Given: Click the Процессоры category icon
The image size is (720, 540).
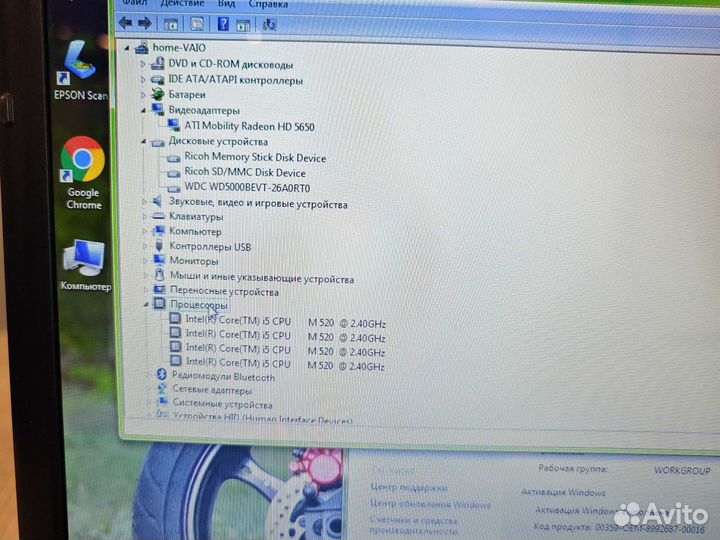Looking at the screenshot, I should [x=159, y=303].
